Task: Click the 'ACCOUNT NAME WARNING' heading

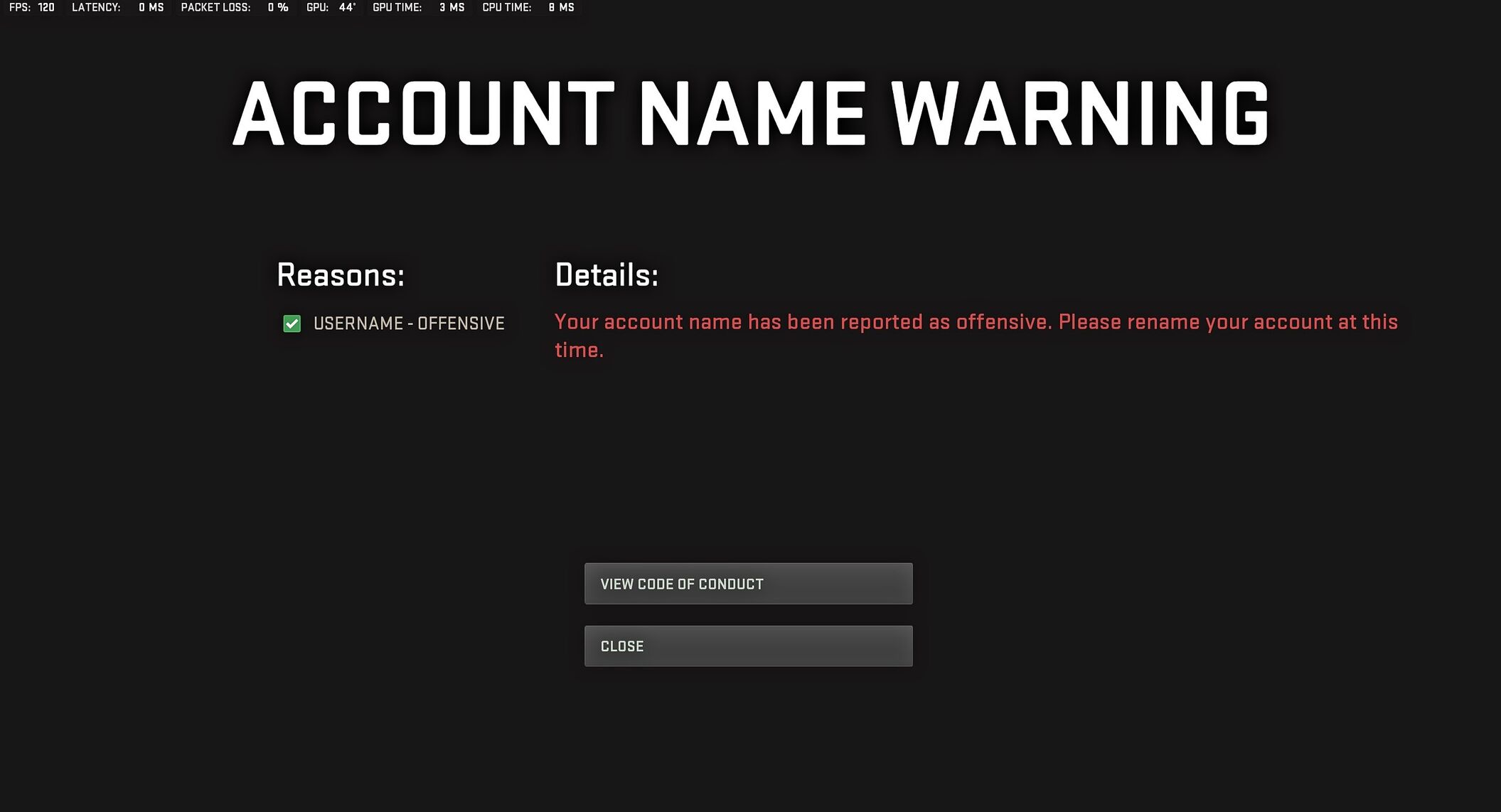Action: [751, 114]
